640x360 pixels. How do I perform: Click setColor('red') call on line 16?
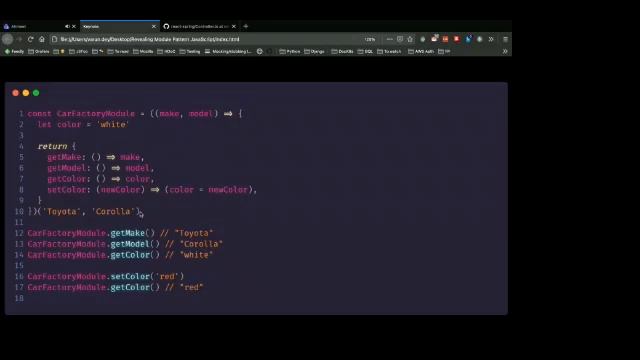click(147, 276)
